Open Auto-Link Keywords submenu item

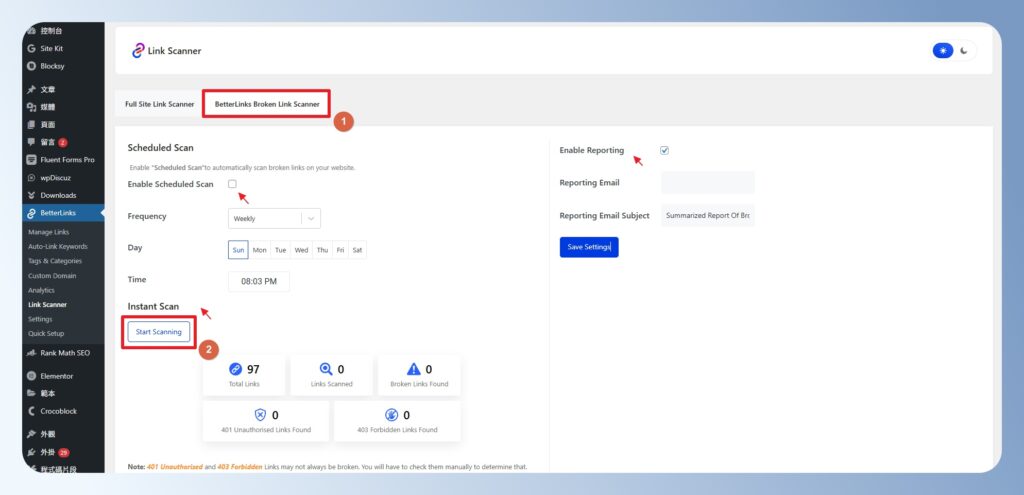(57, 246)
